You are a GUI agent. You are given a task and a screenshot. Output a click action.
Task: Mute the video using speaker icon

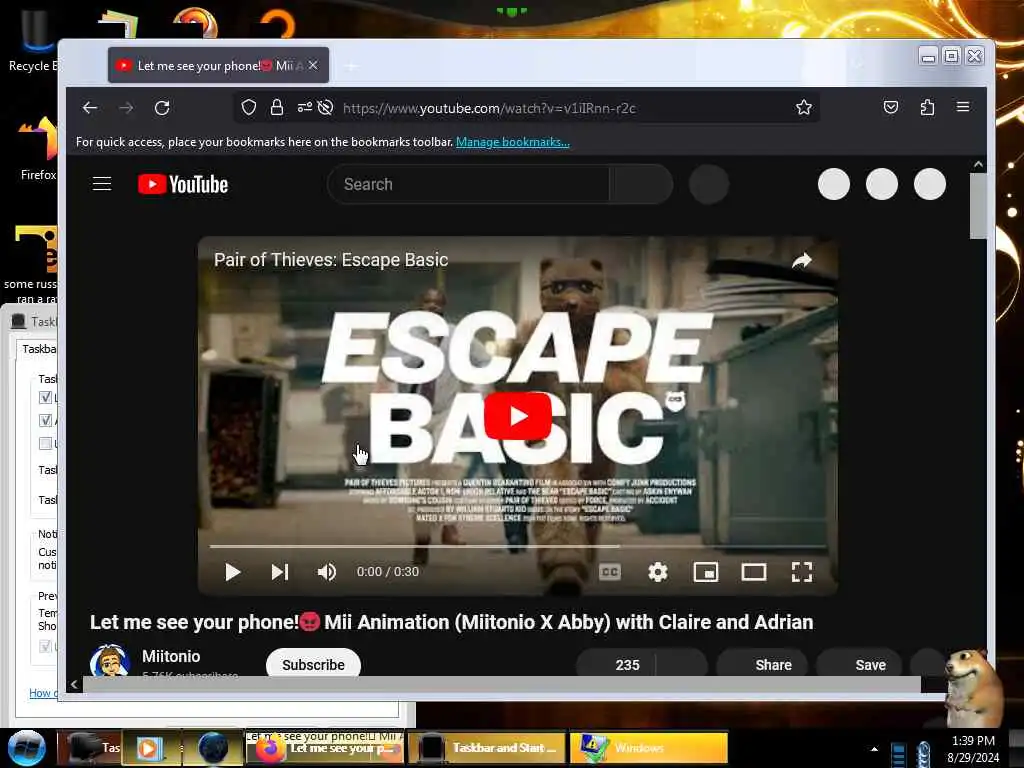(327, 572)
